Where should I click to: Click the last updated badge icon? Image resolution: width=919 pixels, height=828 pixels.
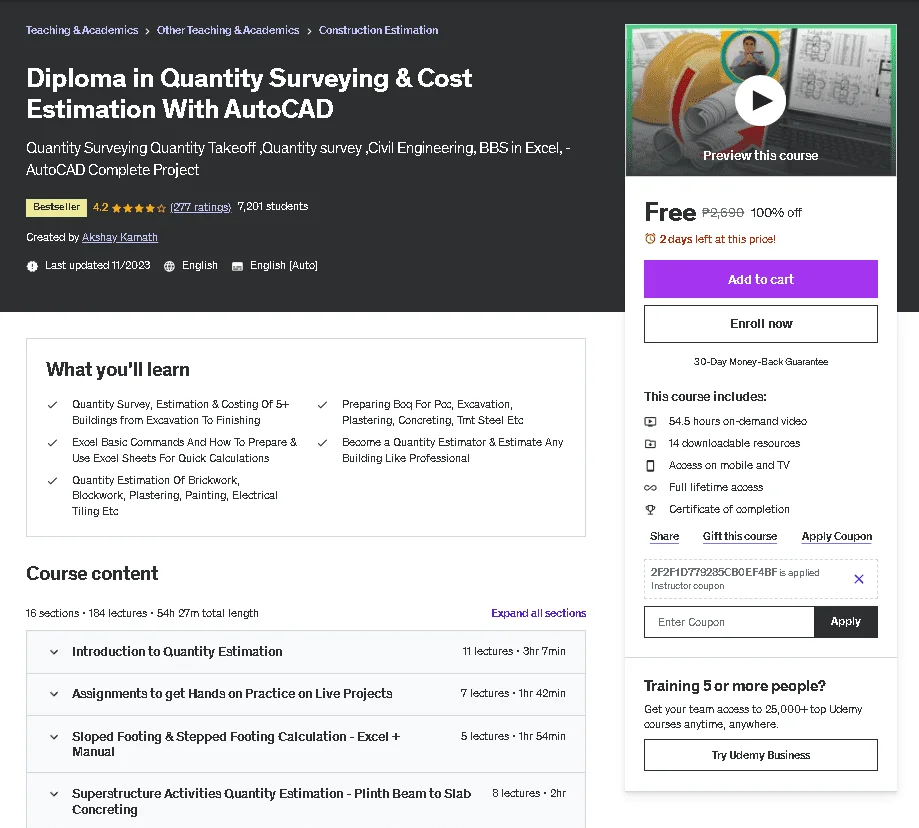32,266
